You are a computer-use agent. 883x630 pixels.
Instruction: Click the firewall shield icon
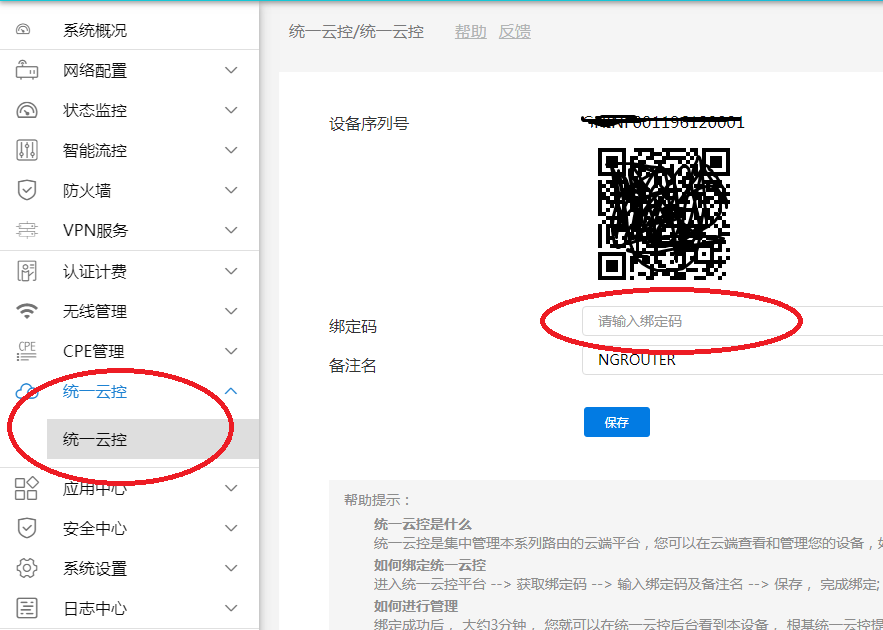point(27,190)
